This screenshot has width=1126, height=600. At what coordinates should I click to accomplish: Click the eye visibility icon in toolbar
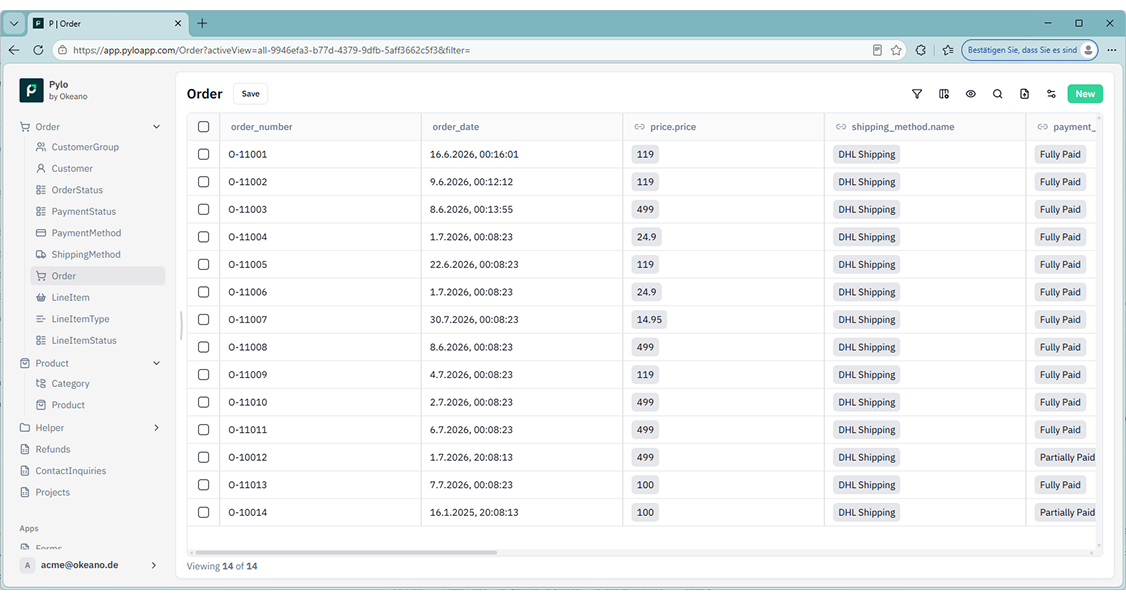(971, 94)
